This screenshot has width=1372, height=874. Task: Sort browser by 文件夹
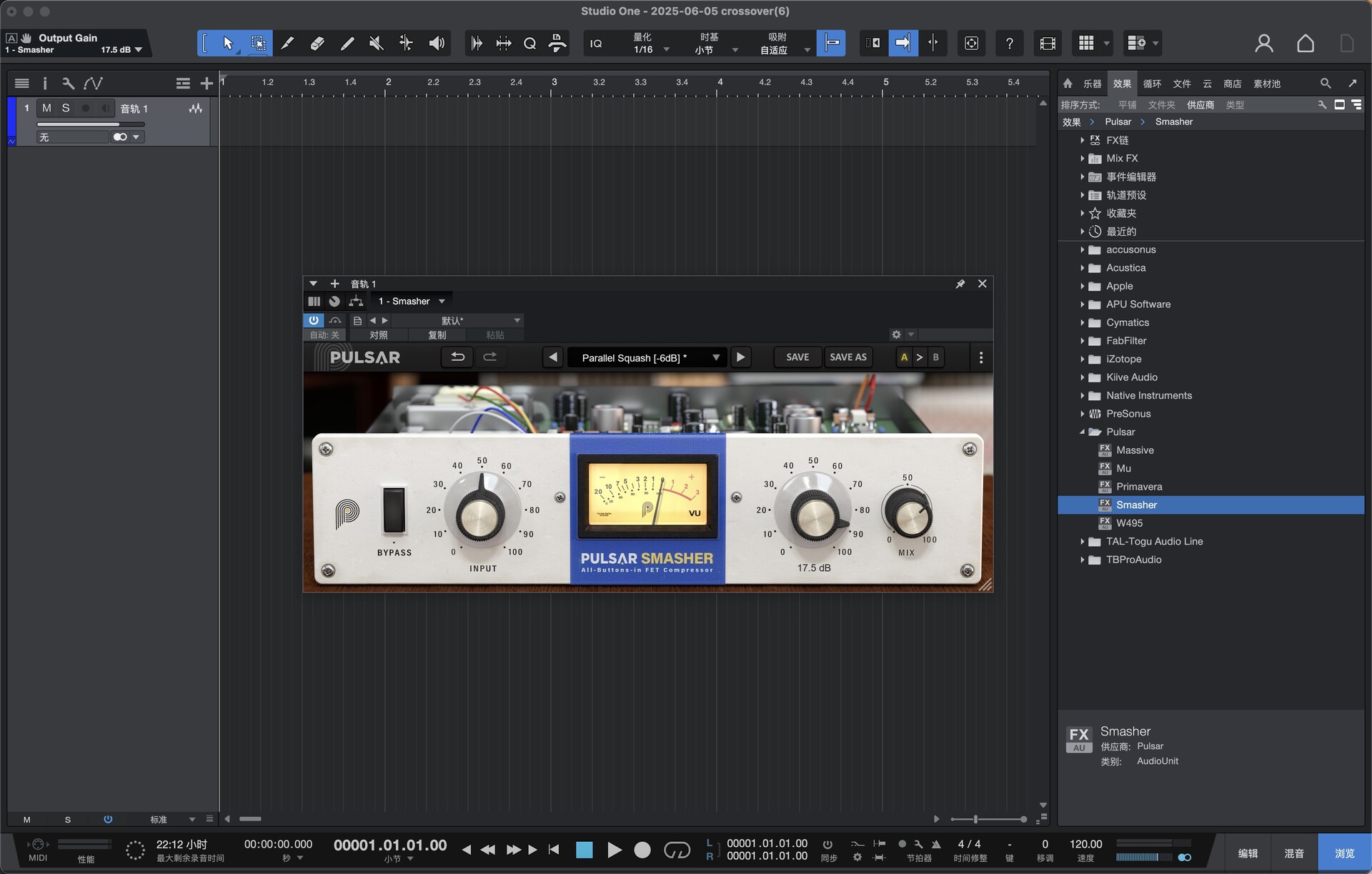click(1161, 104)
